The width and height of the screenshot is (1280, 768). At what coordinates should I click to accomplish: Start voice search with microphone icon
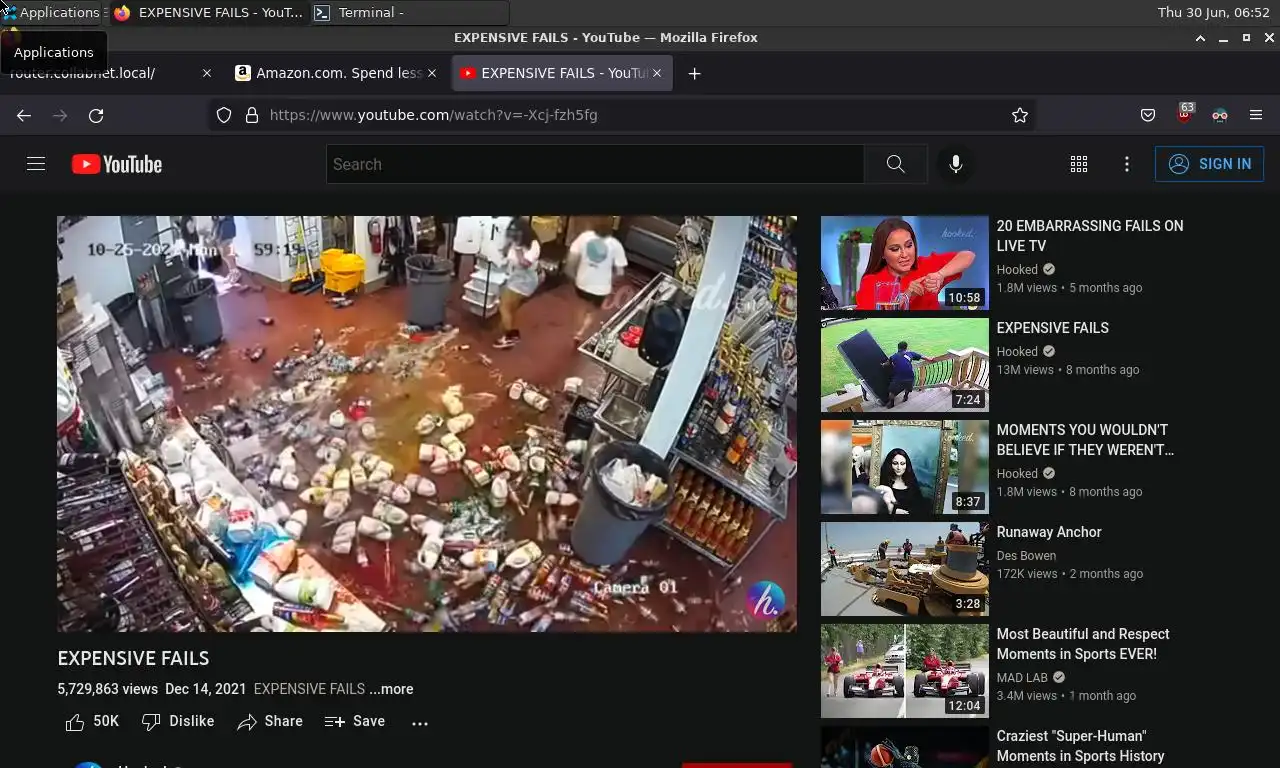click(x=956, y=164)
